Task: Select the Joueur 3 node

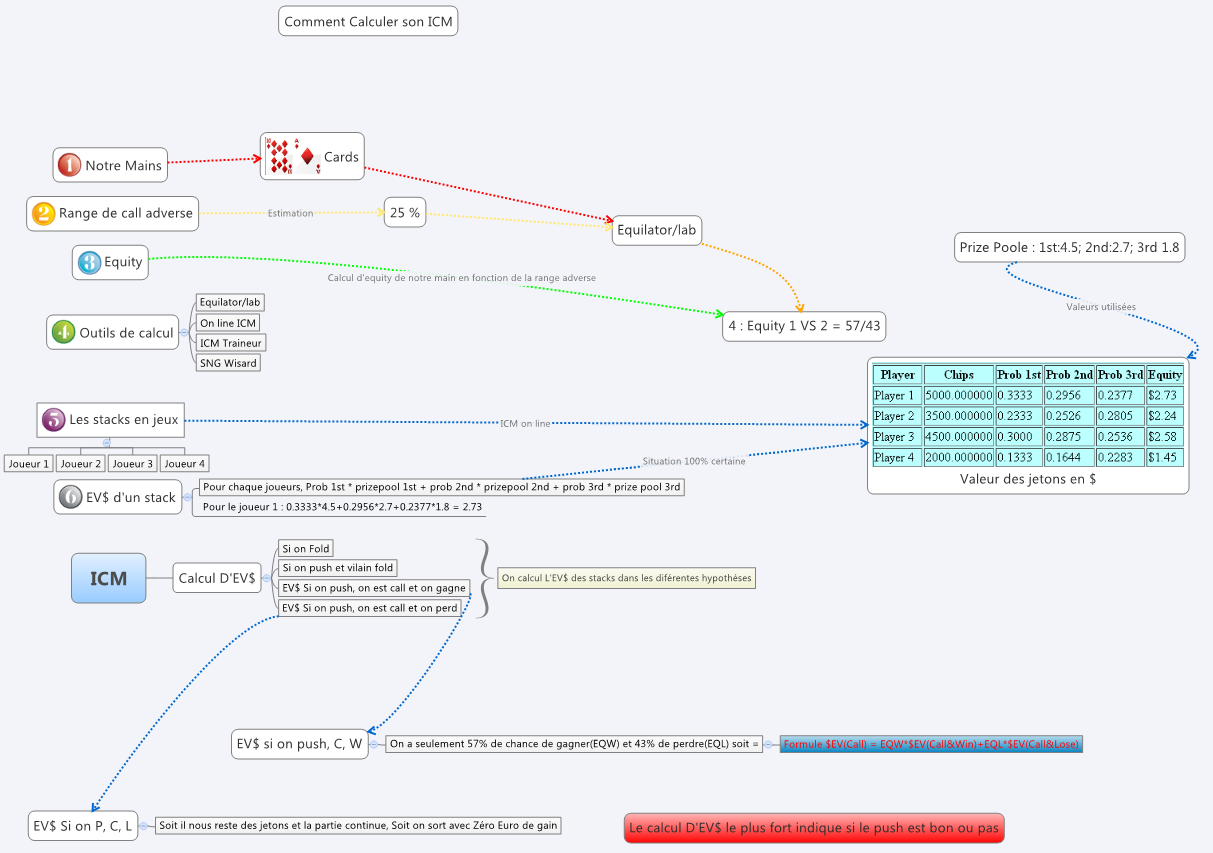Action: pos(132,463)
